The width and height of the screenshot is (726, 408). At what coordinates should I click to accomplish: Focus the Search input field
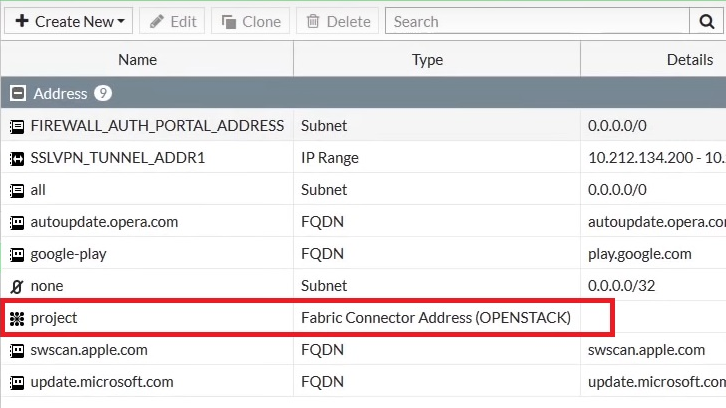coord(536,21)
